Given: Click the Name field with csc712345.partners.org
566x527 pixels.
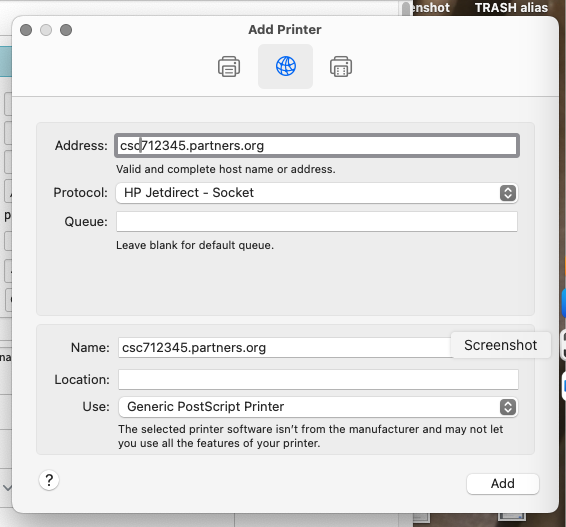Looking at the screenshot, I should [x=285, y=348].
